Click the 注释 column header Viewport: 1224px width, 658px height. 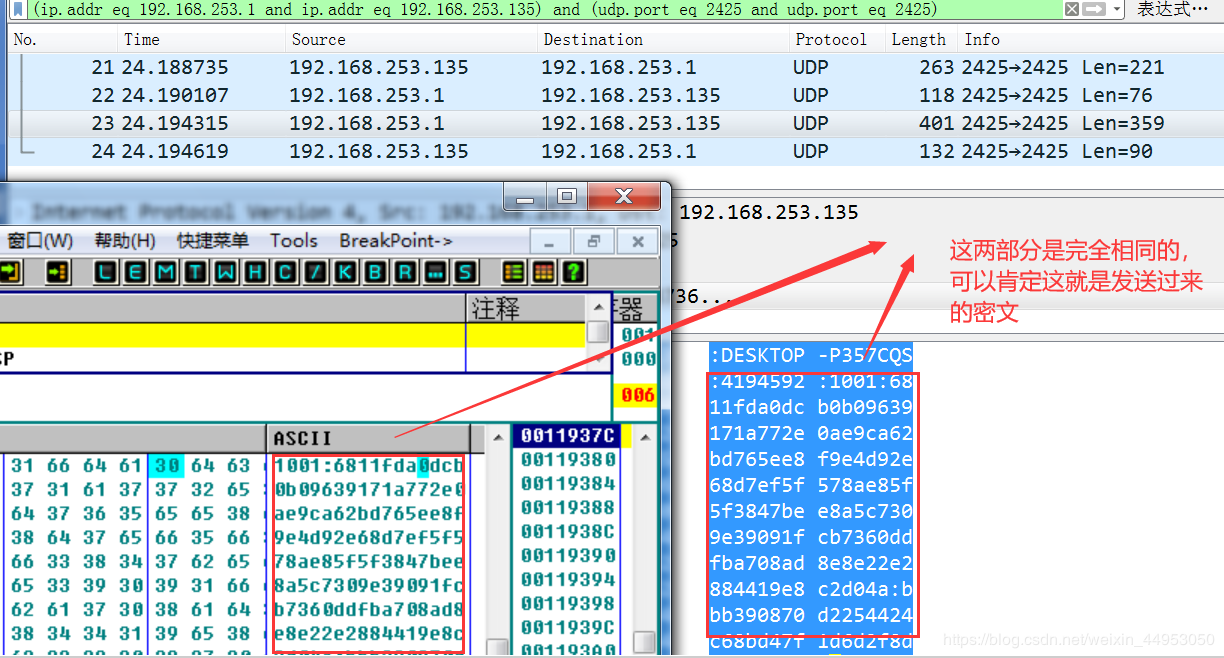(x=526, y=309)
